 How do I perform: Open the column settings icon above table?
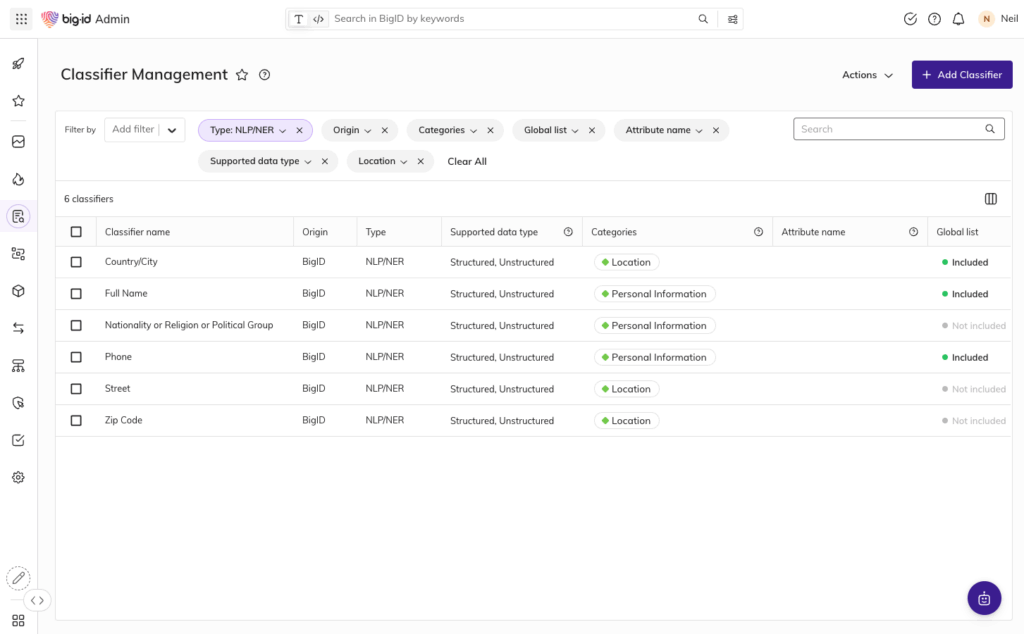click(990, 199)
